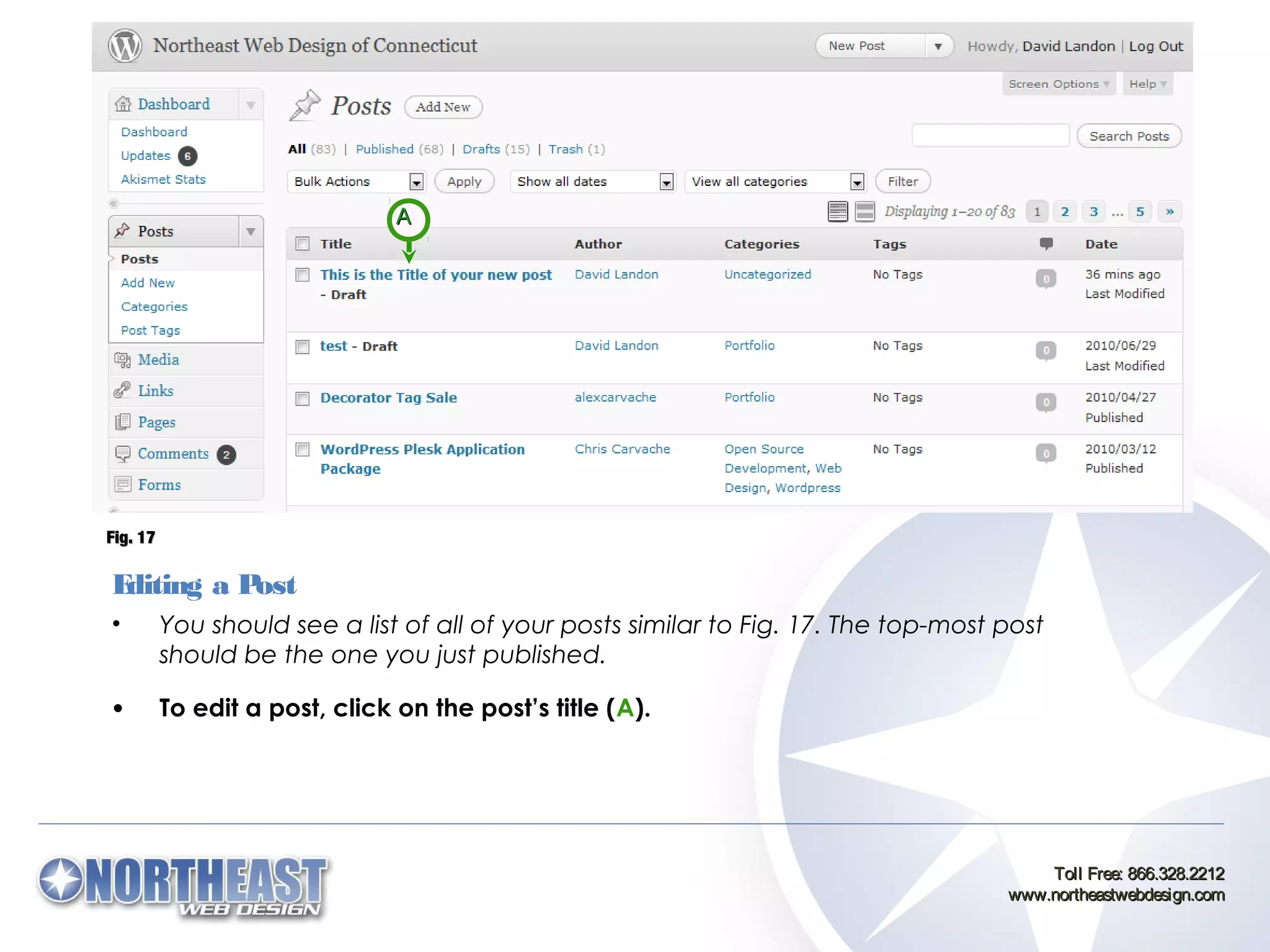Go to page 2 of posts

(1065, 212)
